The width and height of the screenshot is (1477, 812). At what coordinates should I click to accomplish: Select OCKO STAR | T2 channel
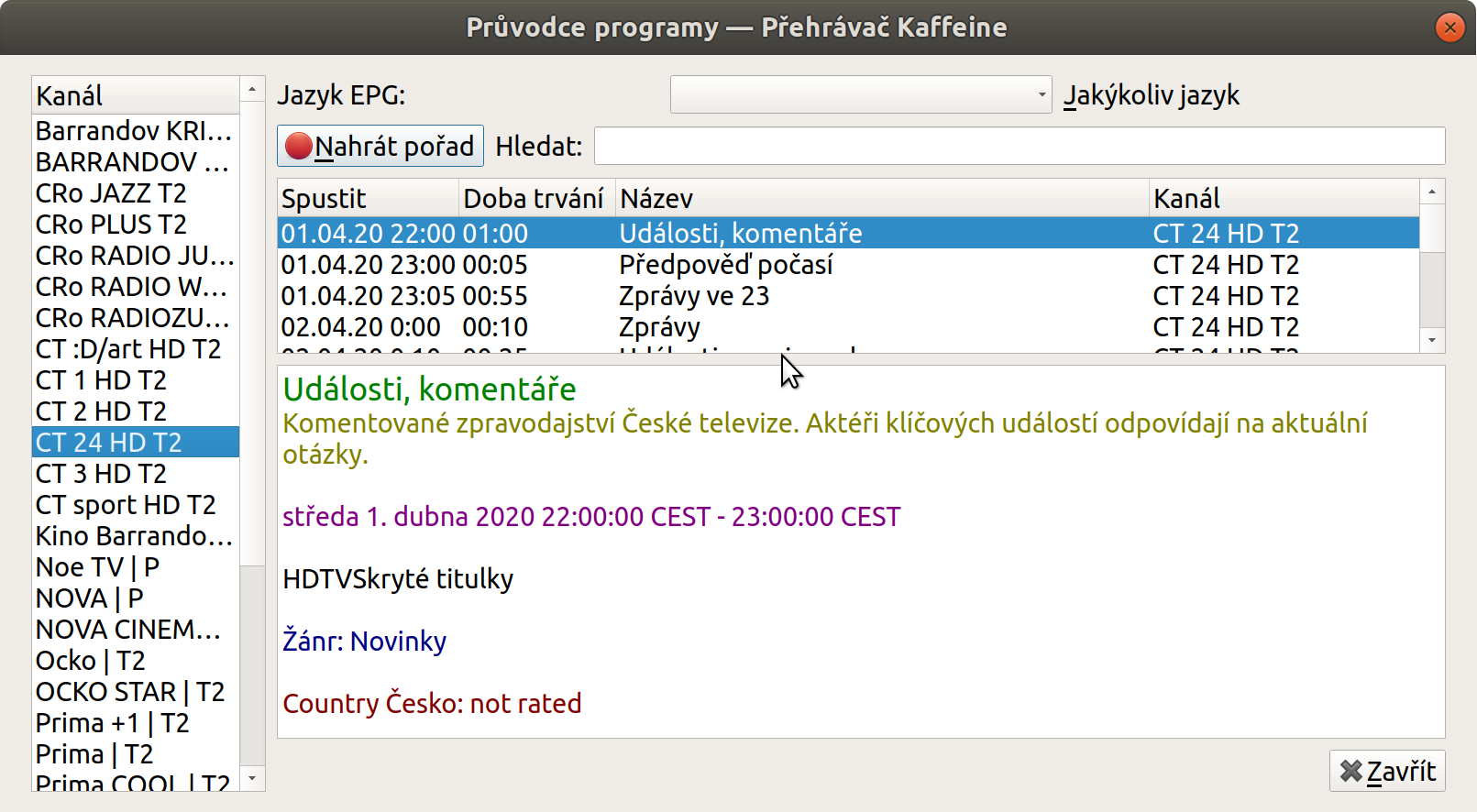(x=136, y=691)
